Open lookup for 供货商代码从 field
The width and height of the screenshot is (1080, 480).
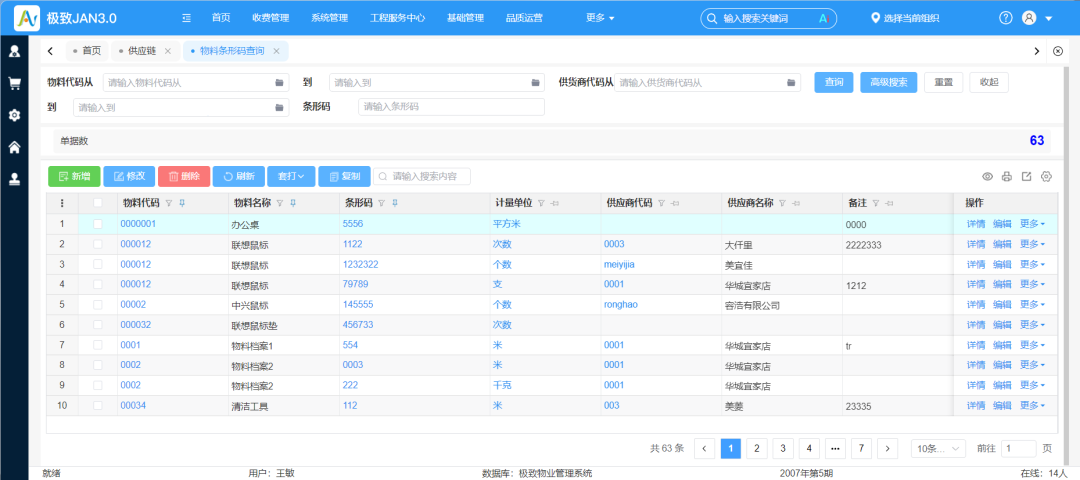tap(791, 83)
